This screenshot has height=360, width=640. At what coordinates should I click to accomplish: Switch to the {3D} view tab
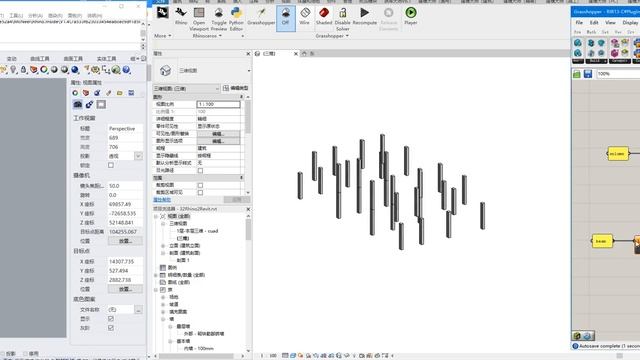(269, 53)
